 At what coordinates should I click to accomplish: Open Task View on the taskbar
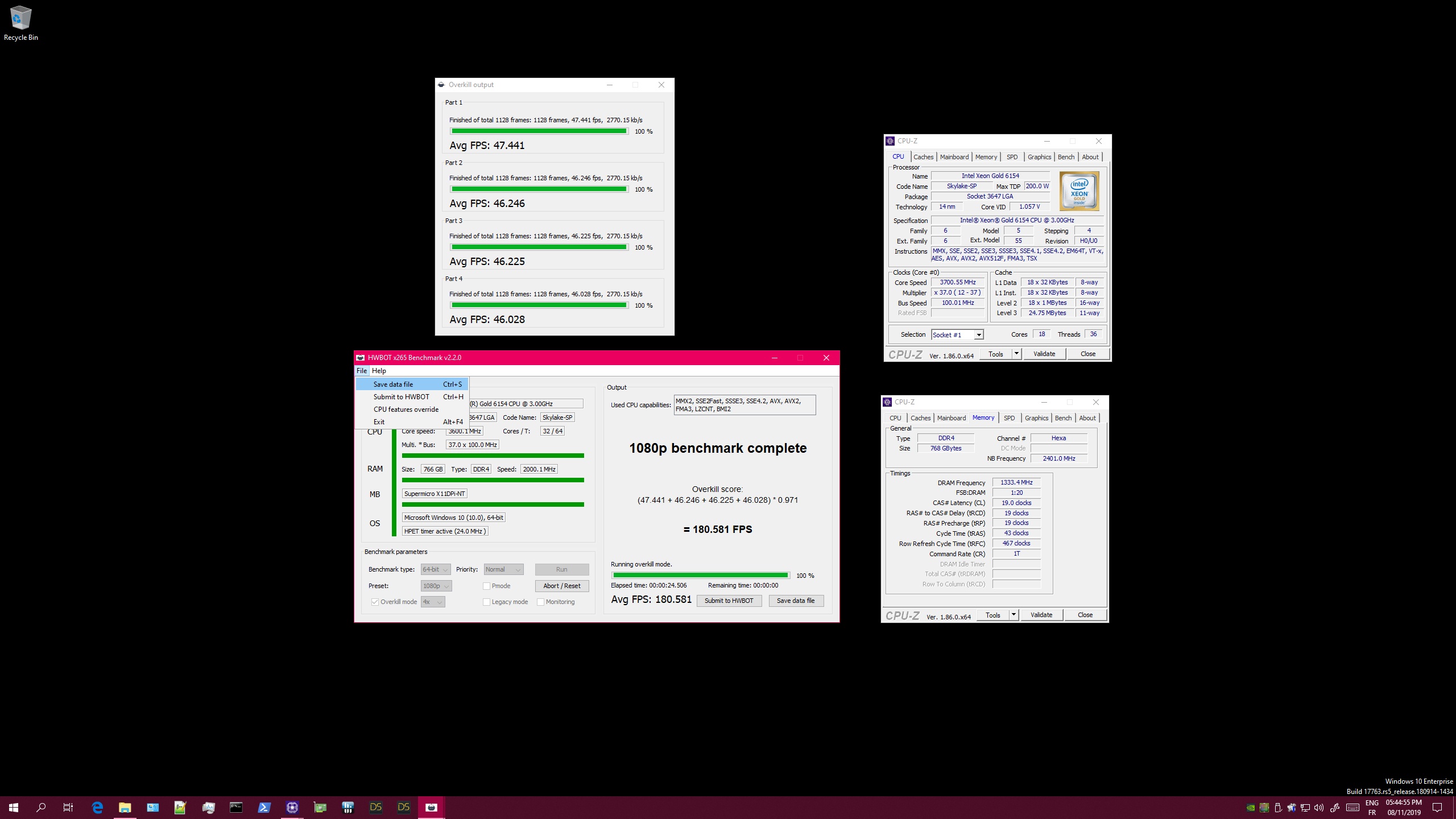tap(68, 807)
